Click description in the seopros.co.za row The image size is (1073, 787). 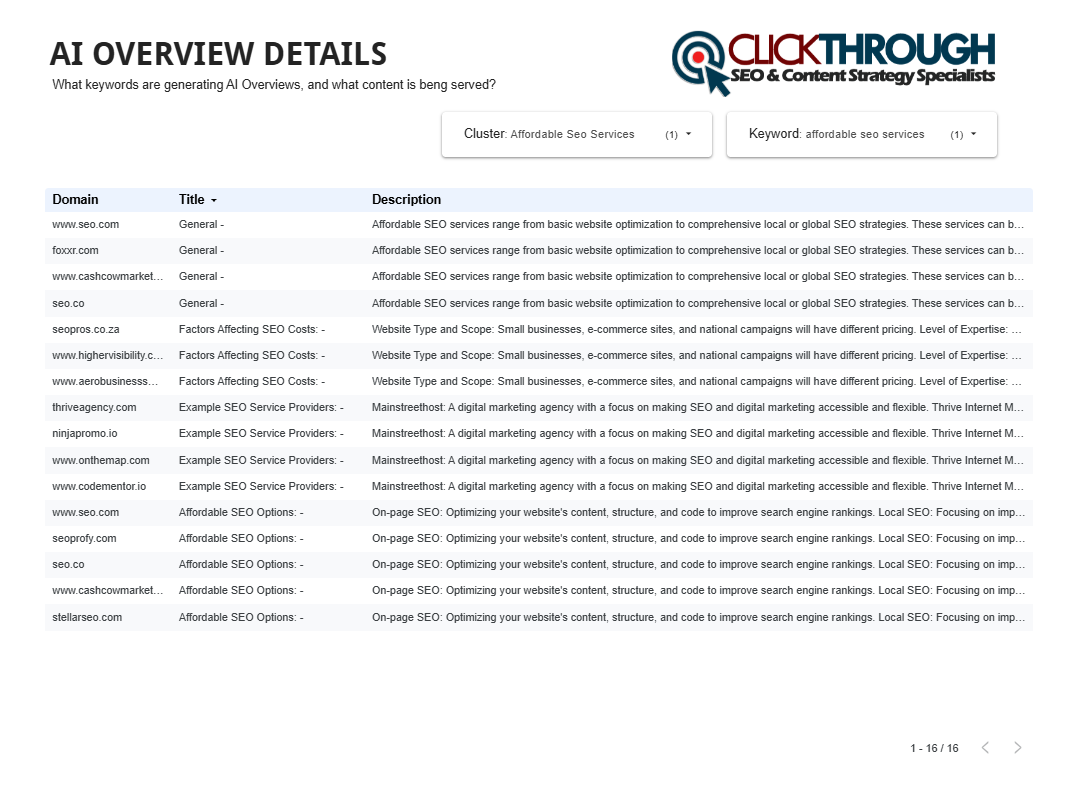(697, 329)
